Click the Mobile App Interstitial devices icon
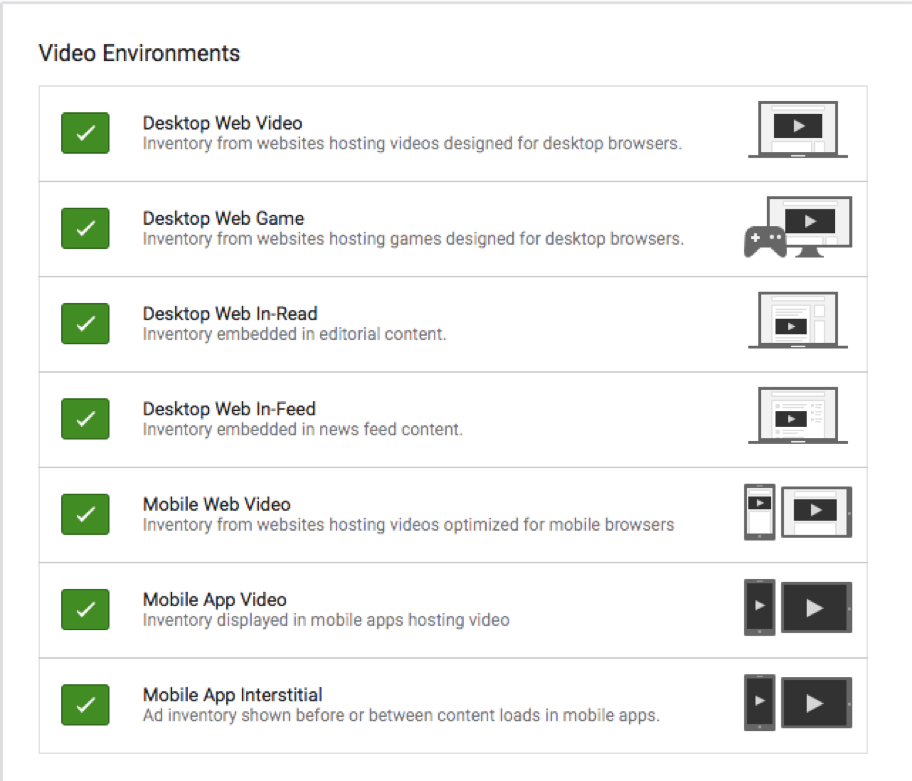912x781 pixels. click(x=798, y=702)
